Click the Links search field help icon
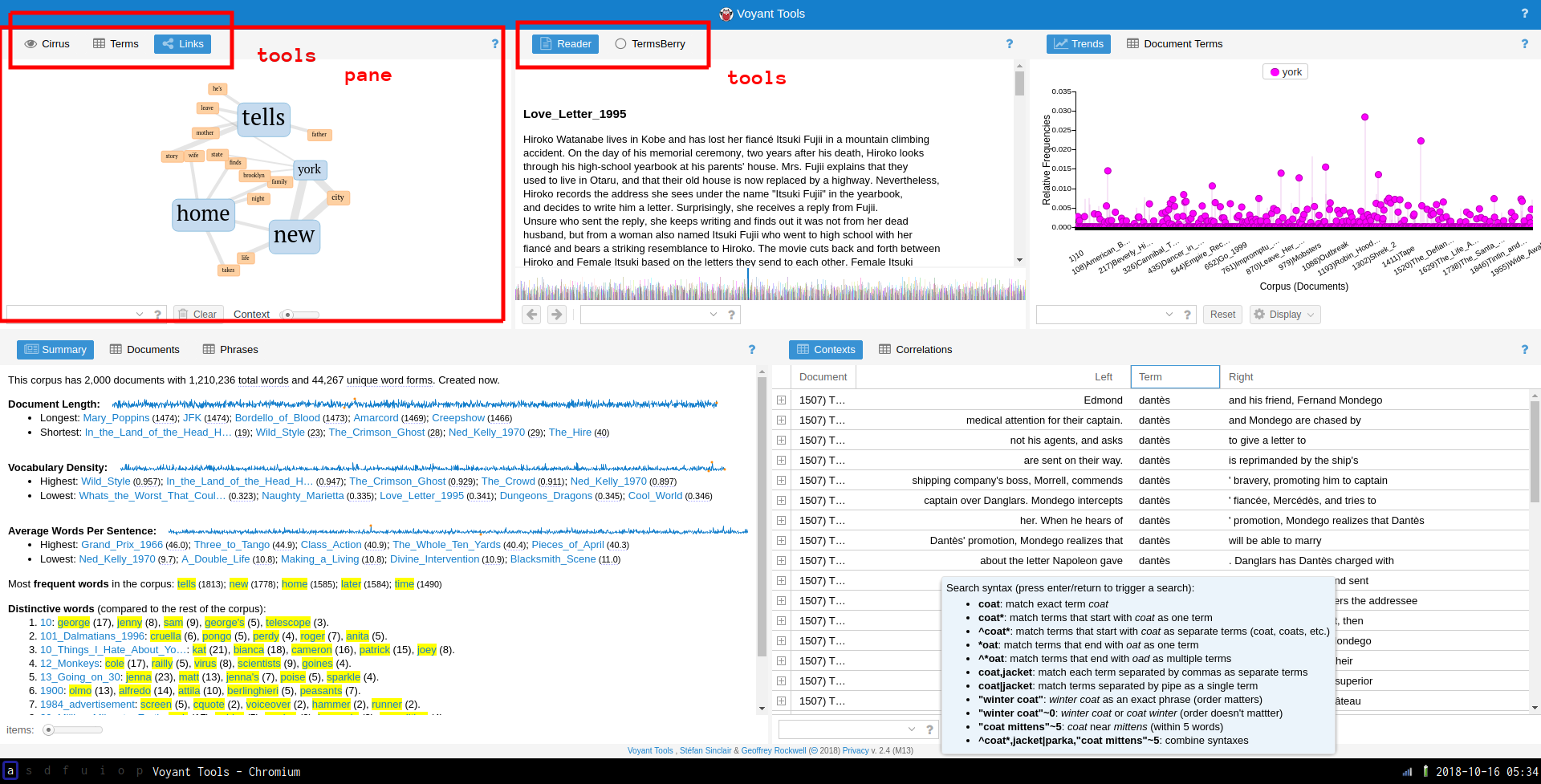1541x784 pixels. click(x=157, y=315)
